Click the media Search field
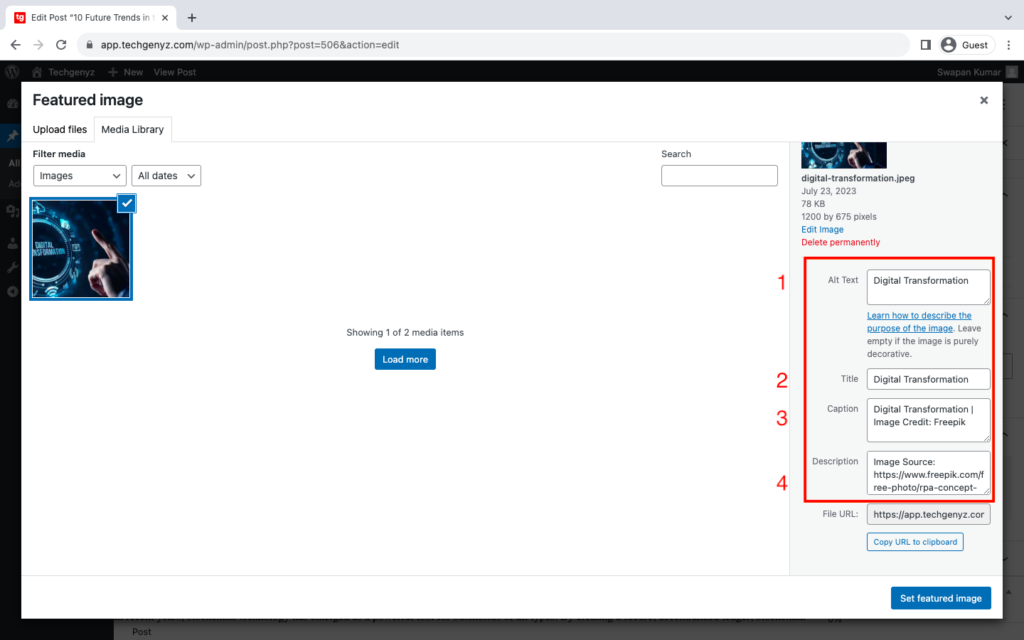Viewport: 1024px width, 640px height. (x=719, y=176)
